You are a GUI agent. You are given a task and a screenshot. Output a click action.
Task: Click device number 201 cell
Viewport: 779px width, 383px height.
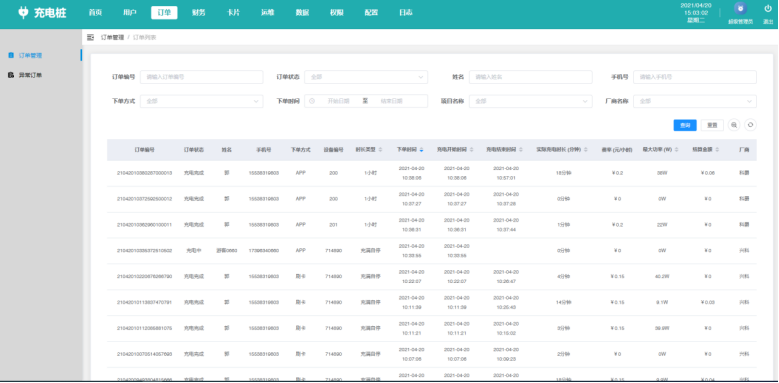(333, 225)
